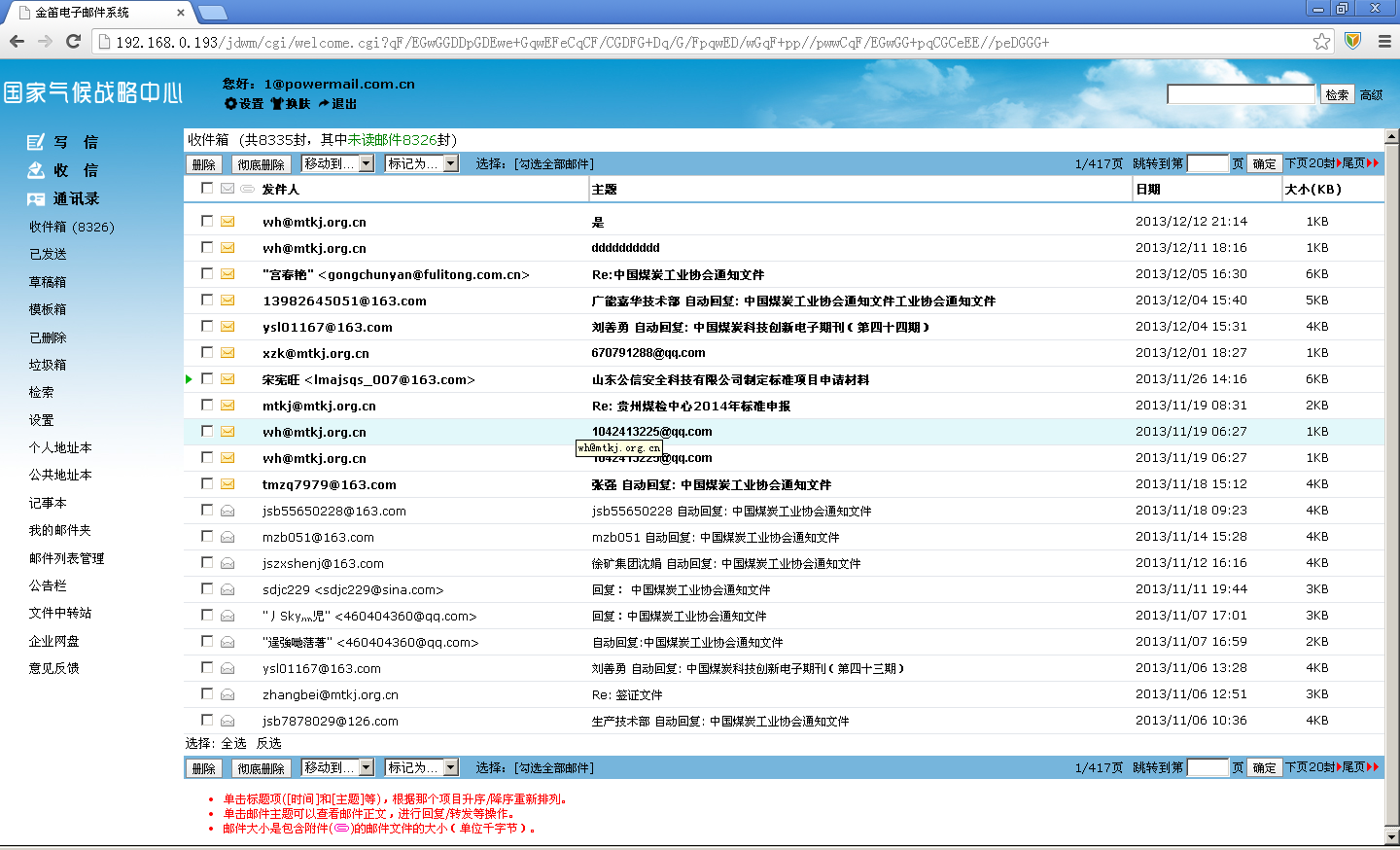Image resolution: width=1400 pixels, height=850 pixels.
Task: Select checkbox for the zhangbei@mtkj.org.cn message
Action: [207, 693]
